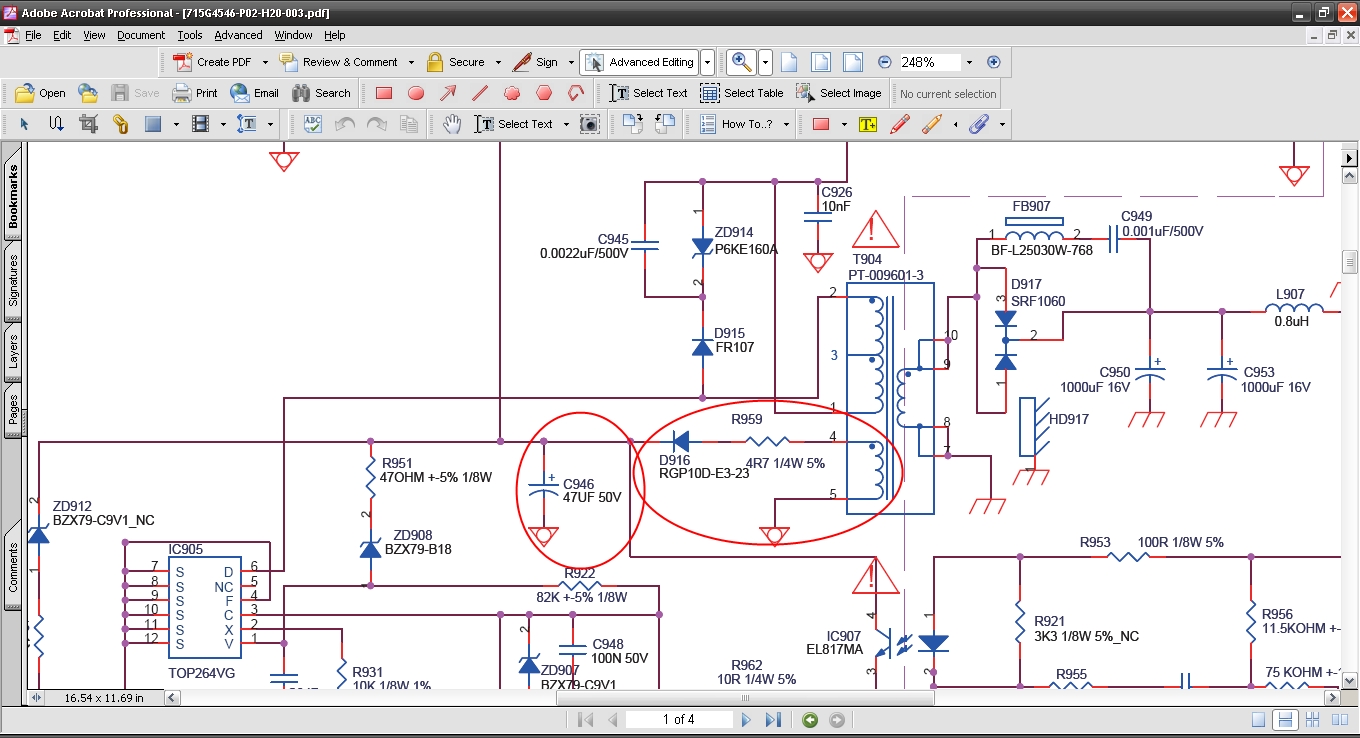Expand the Create PDF dropdown
The height and width of the screenshot is (738, 1360).
263,62
